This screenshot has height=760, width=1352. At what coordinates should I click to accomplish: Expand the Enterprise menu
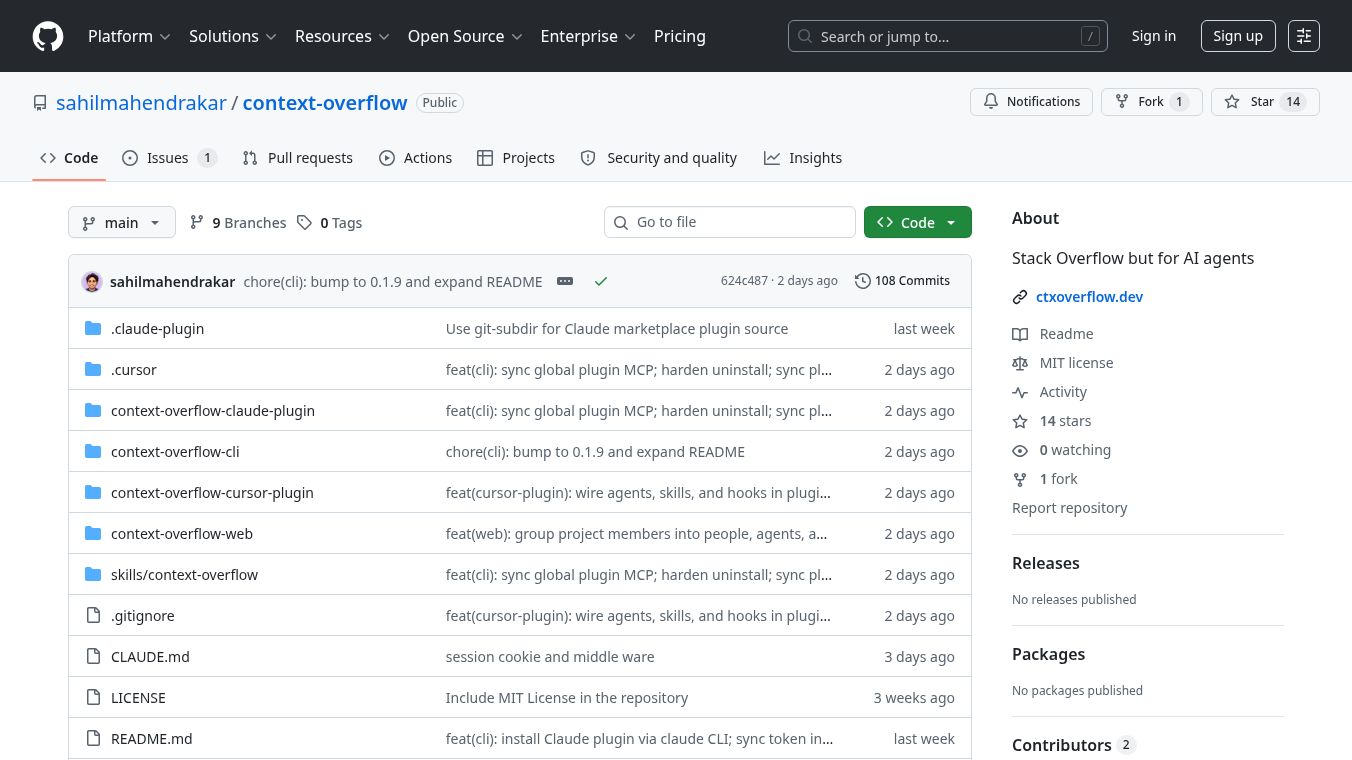coord(588,36)
